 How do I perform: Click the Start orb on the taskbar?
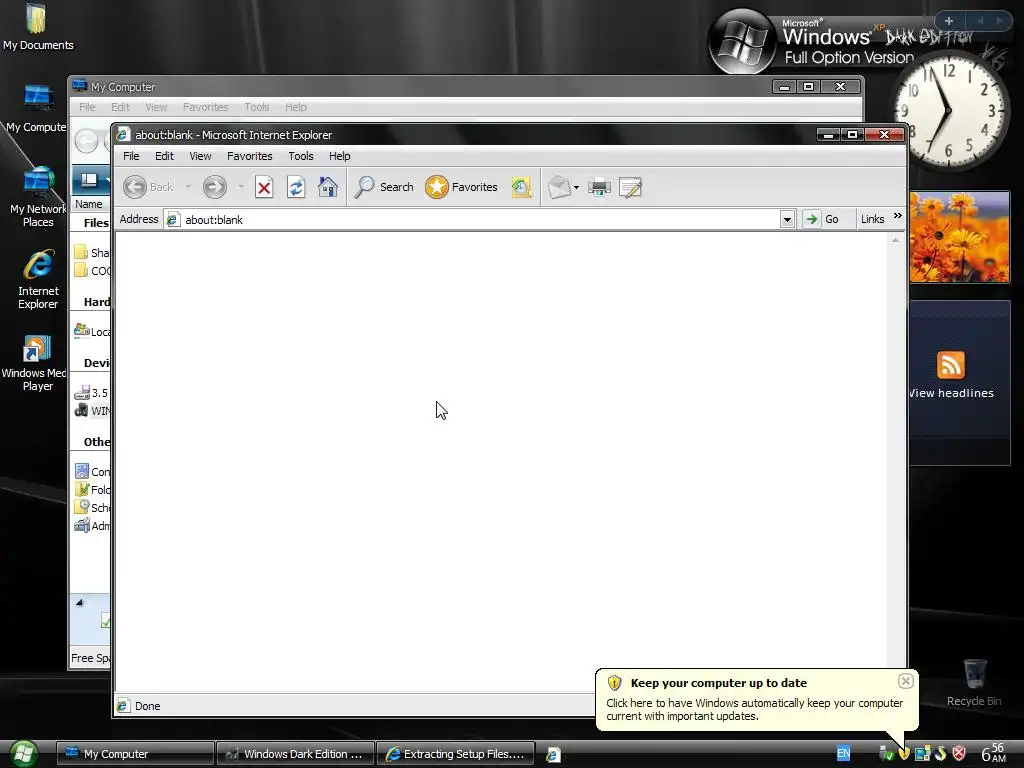[x=23, y=754]
